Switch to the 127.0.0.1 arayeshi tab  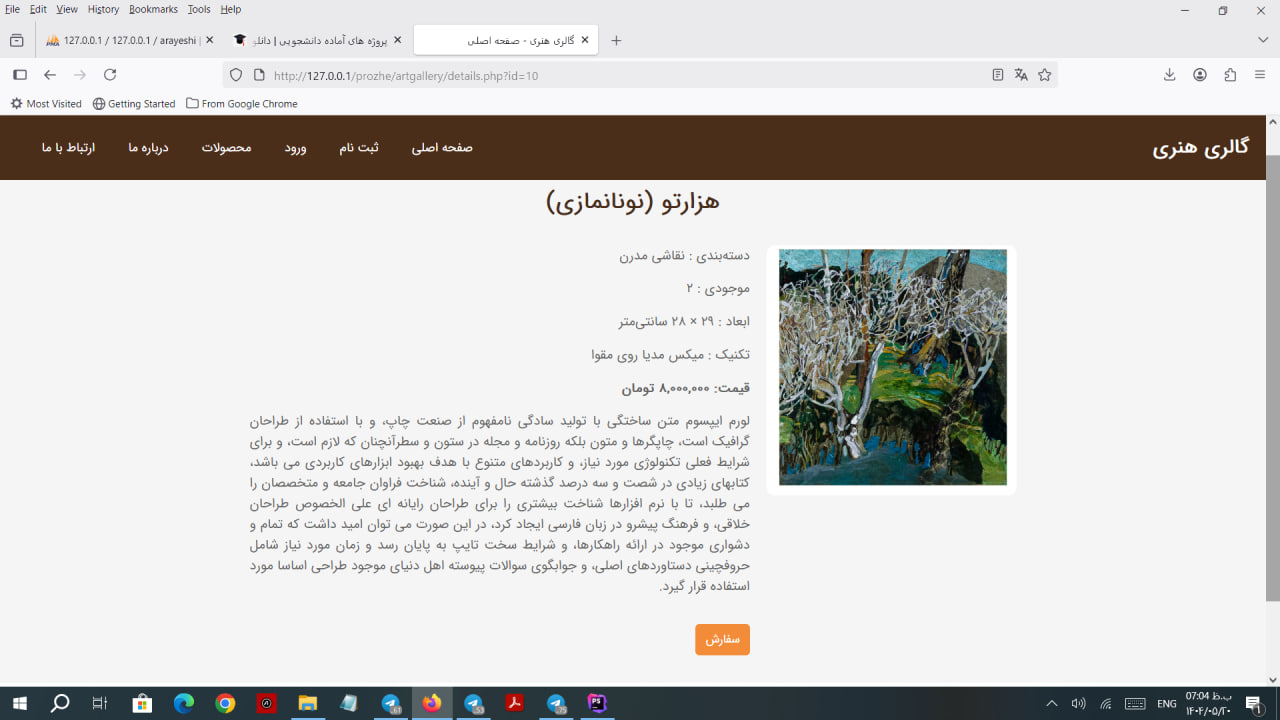[125, 40]
